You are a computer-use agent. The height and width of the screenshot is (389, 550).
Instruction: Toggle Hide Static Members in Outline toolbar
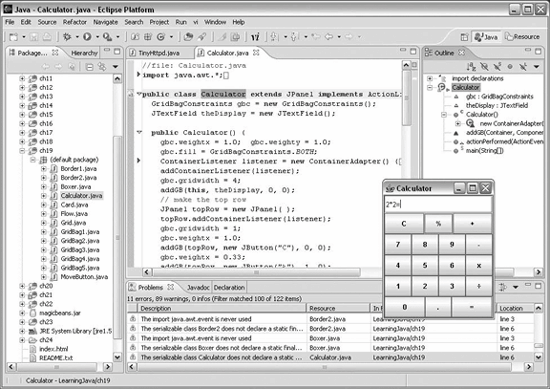click(x=497, y=66)
